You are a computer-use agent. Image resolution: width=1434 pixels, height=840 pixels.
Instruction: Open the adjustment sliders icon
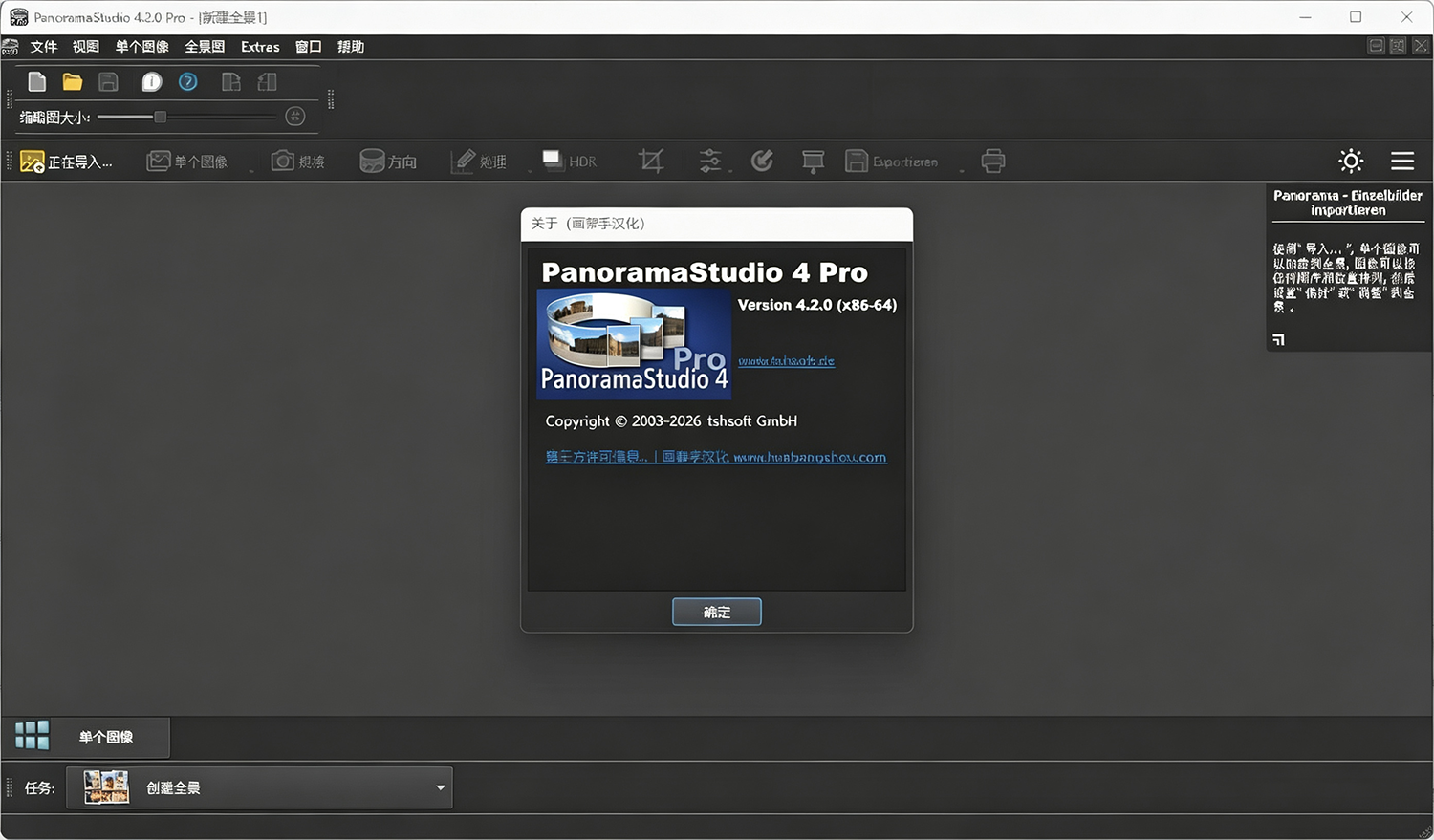[x=710, y=161]
